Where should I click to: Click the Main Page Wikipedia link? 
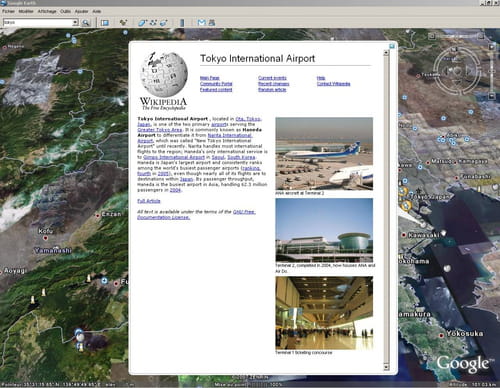coord(210,78)
